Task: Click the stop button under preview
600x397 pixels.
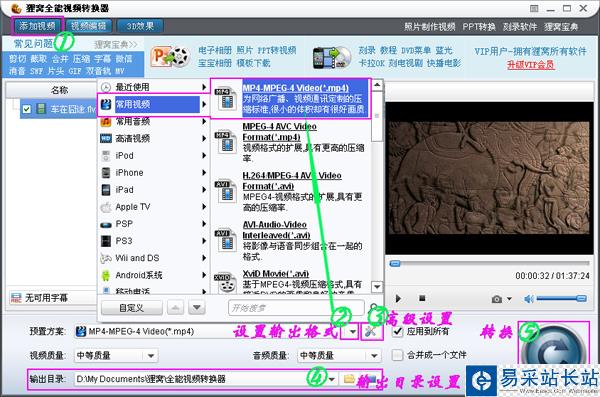Action: coord(422,298)
